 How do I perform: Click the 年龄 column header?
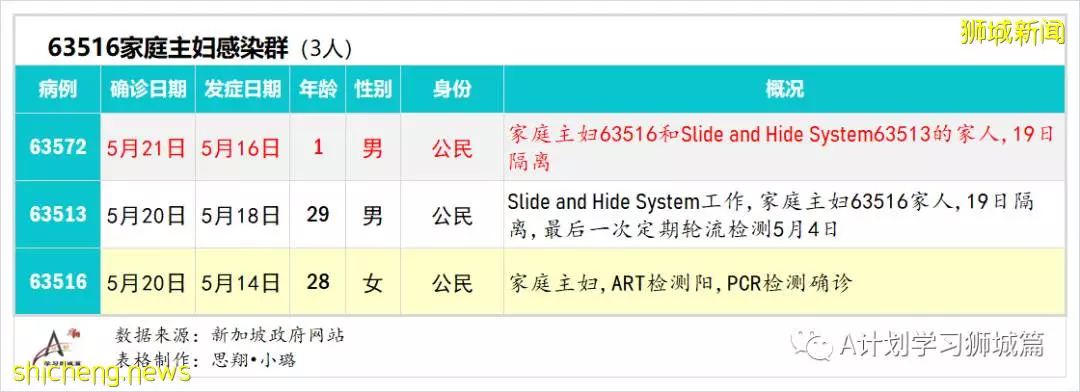tap(318, 89)
